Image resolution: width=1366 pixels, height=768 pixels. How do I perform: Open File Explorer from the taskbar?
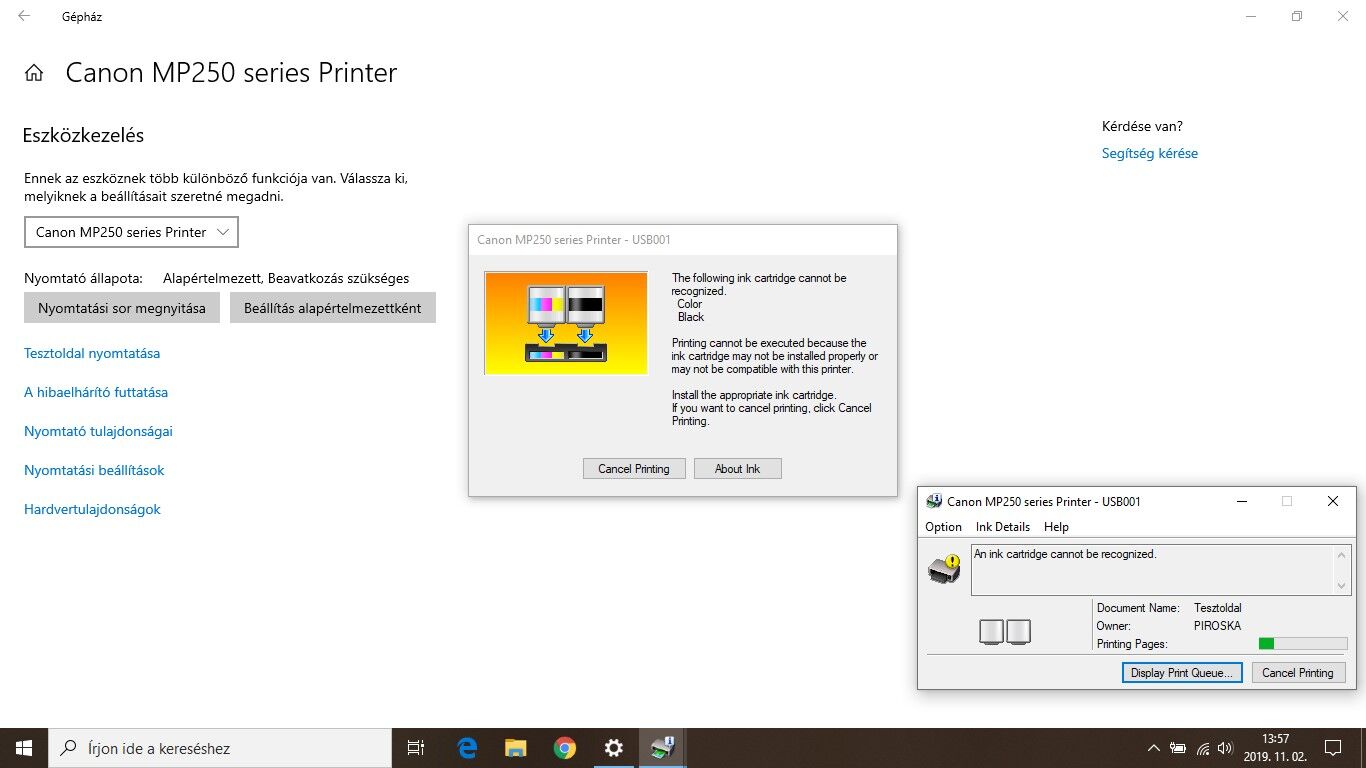(516, 748)
